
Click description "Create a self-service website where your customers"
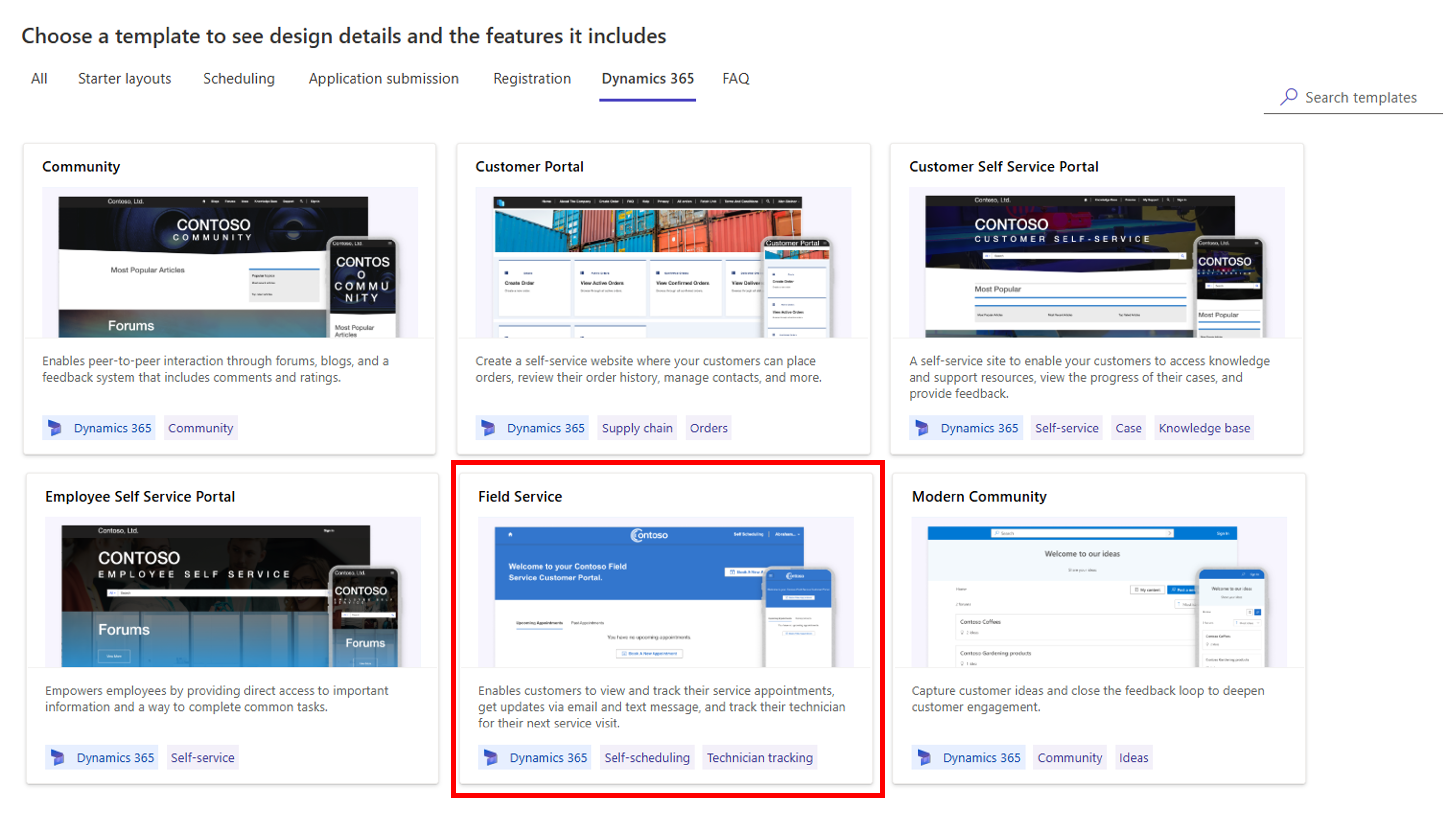648,369
